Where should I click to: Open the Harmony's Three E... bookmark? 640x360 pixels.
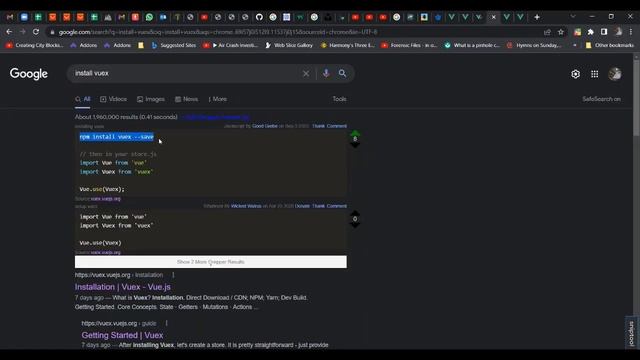coord(348,45)
